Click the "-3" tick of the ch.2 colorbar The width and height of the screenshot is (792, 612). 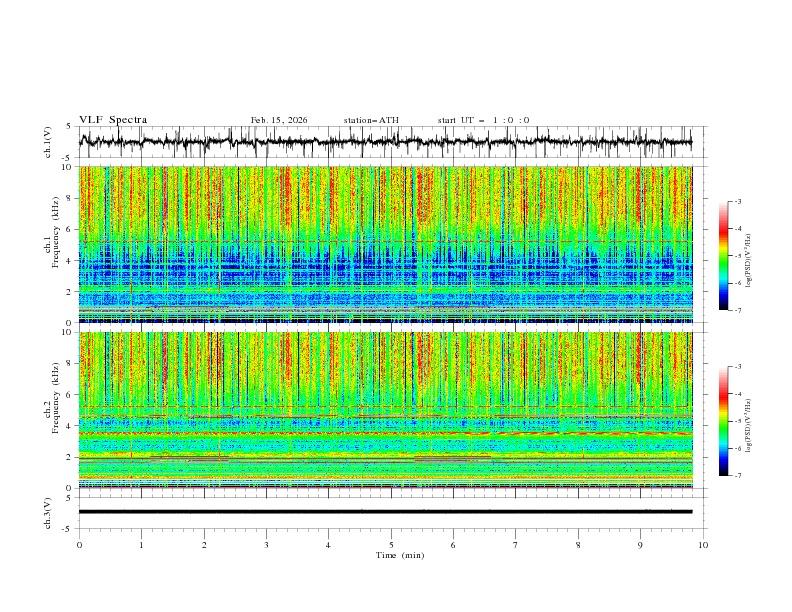pos(737,367)
